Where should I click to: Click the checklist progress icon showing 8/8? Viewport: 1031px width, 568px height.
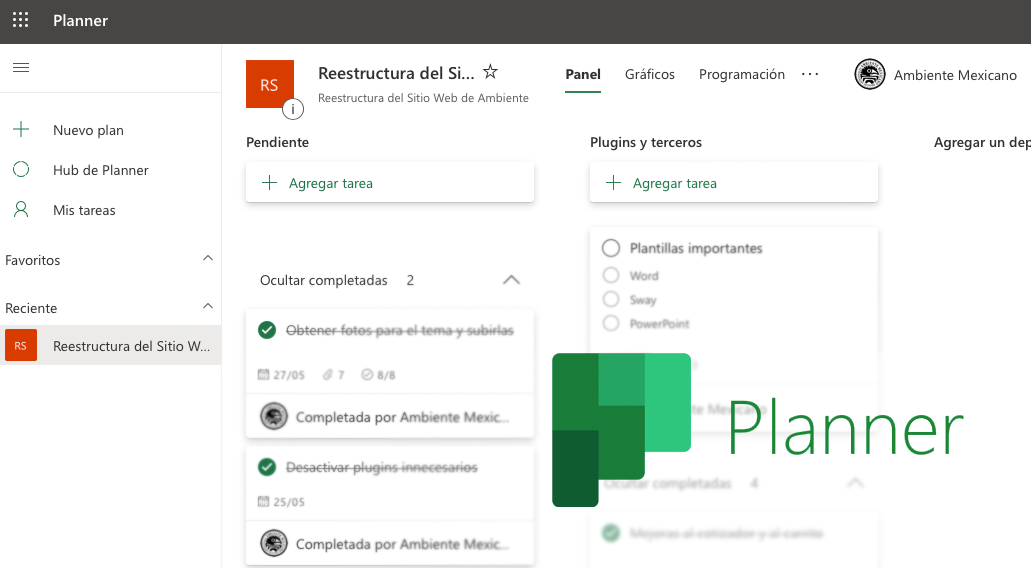367,375
